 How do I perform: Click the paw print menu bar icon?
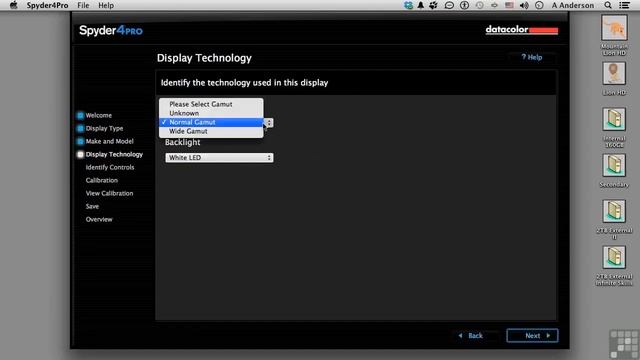click(433, 5)
